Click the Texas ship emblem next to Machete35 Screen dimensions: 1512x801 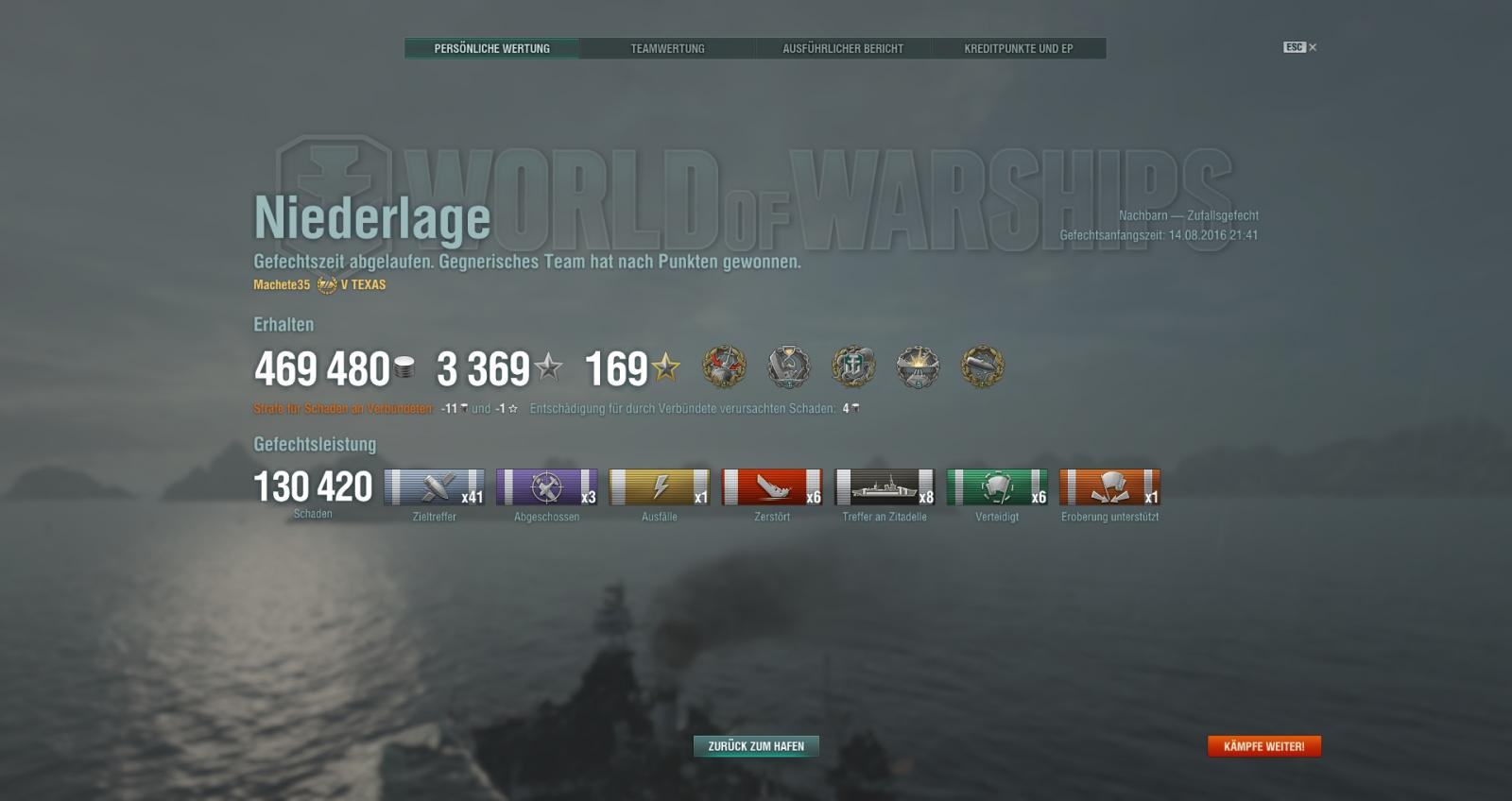[x=327, y=284]
